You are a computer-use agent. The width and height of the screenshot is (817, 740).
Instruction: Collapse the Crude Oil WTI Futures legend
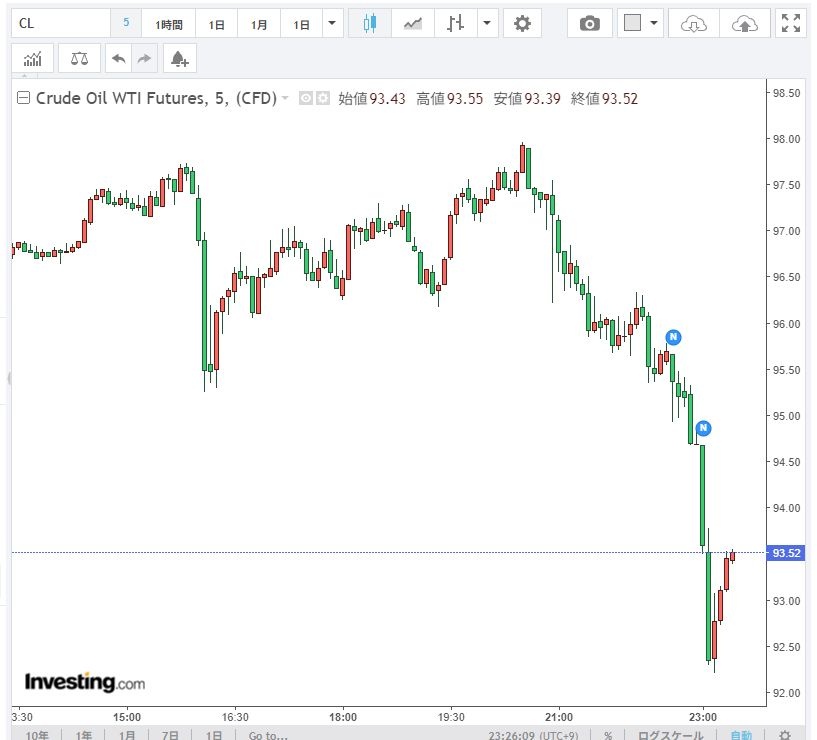point(23,98)
